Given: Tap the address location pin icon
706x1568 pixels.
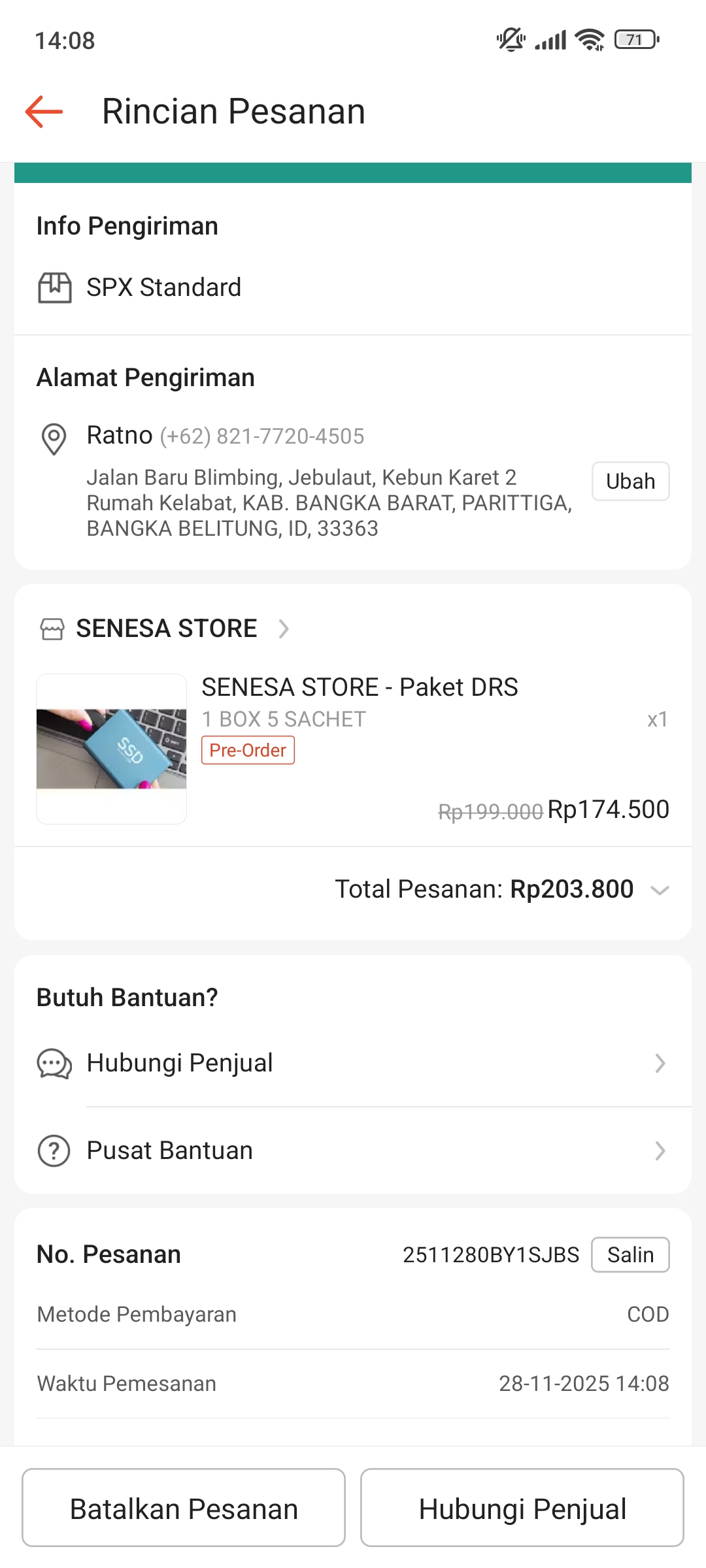Looking at the screenshot, I should (x=54, y=438).
